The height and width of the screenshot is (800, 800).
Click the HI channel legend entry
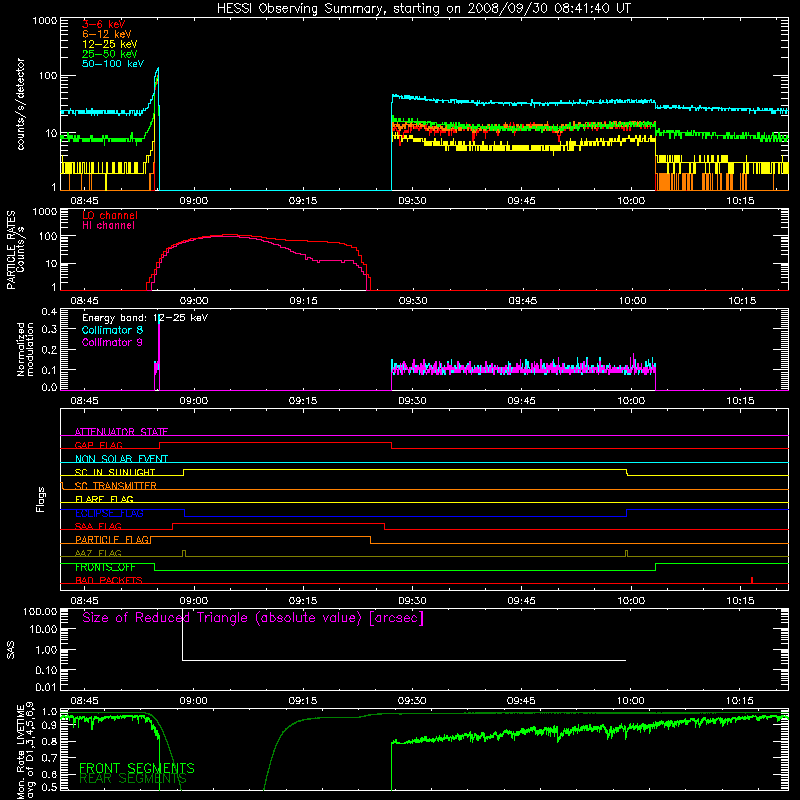tap(109, 226)
